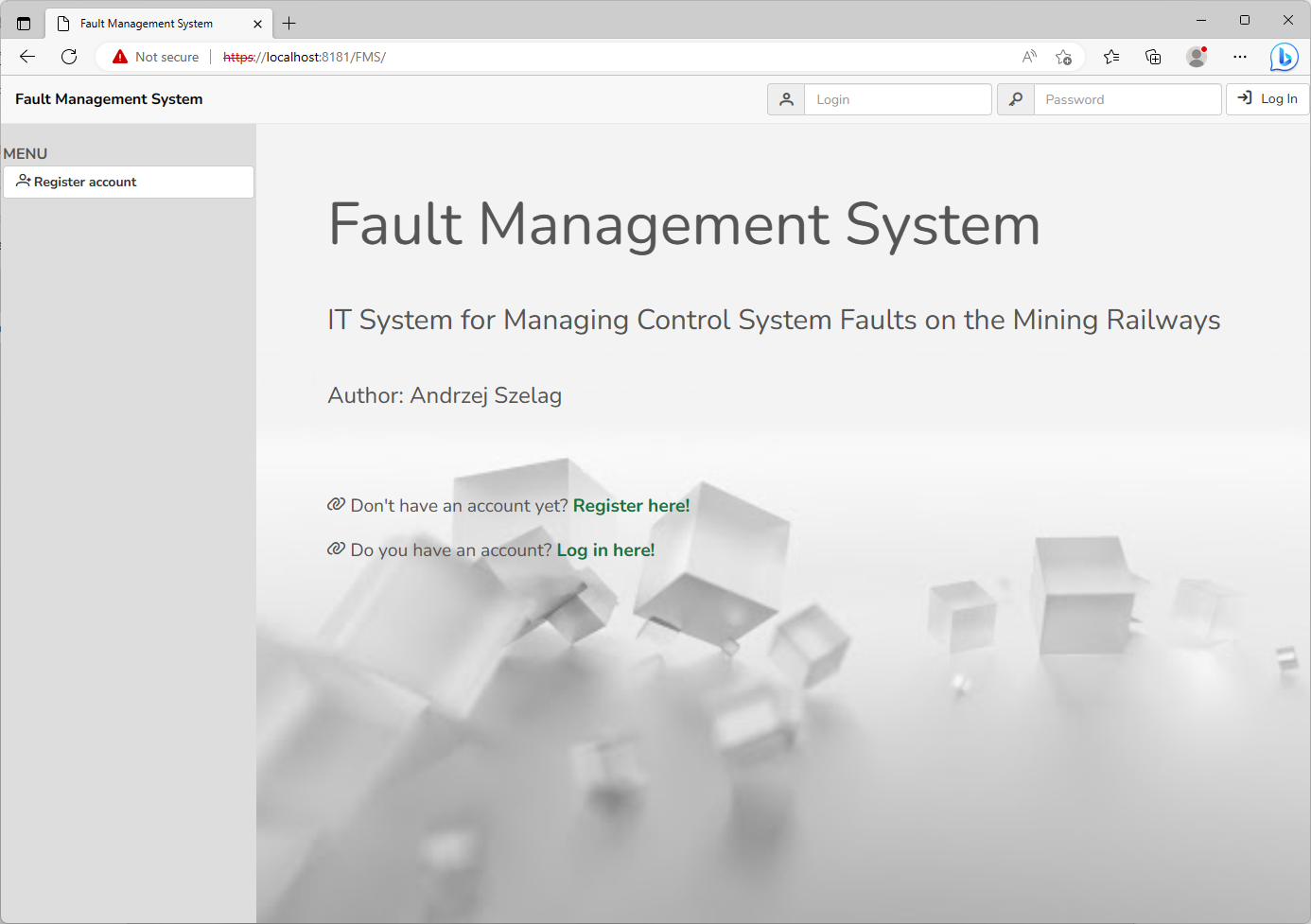1311x924 pixels.
Task: Click the browser back arrow
Action: tap(27, 57)
